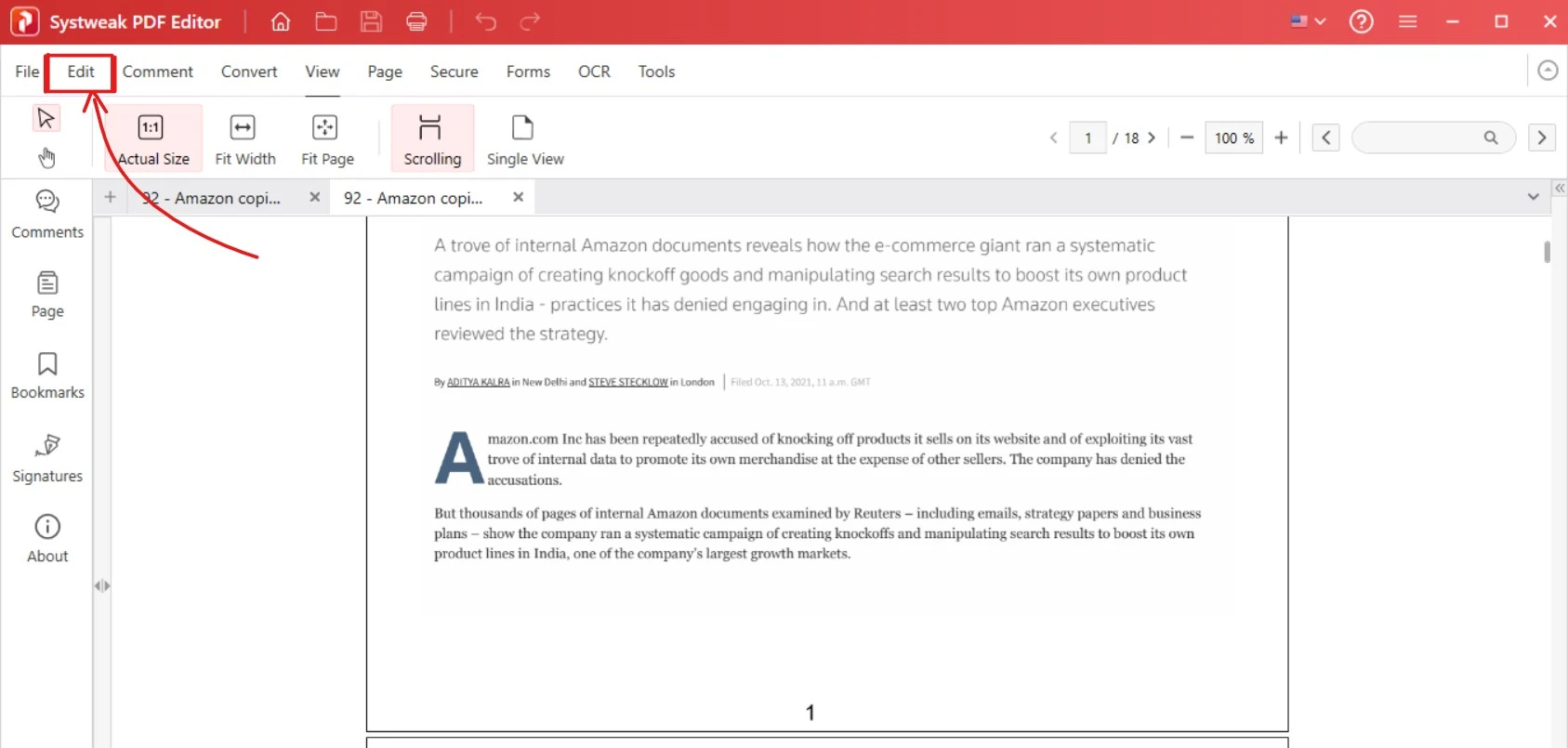The height and width of the screenshot is (748, 1568).
Task: Zoom in with the plus button
Action: click(x=1281, y=138)
